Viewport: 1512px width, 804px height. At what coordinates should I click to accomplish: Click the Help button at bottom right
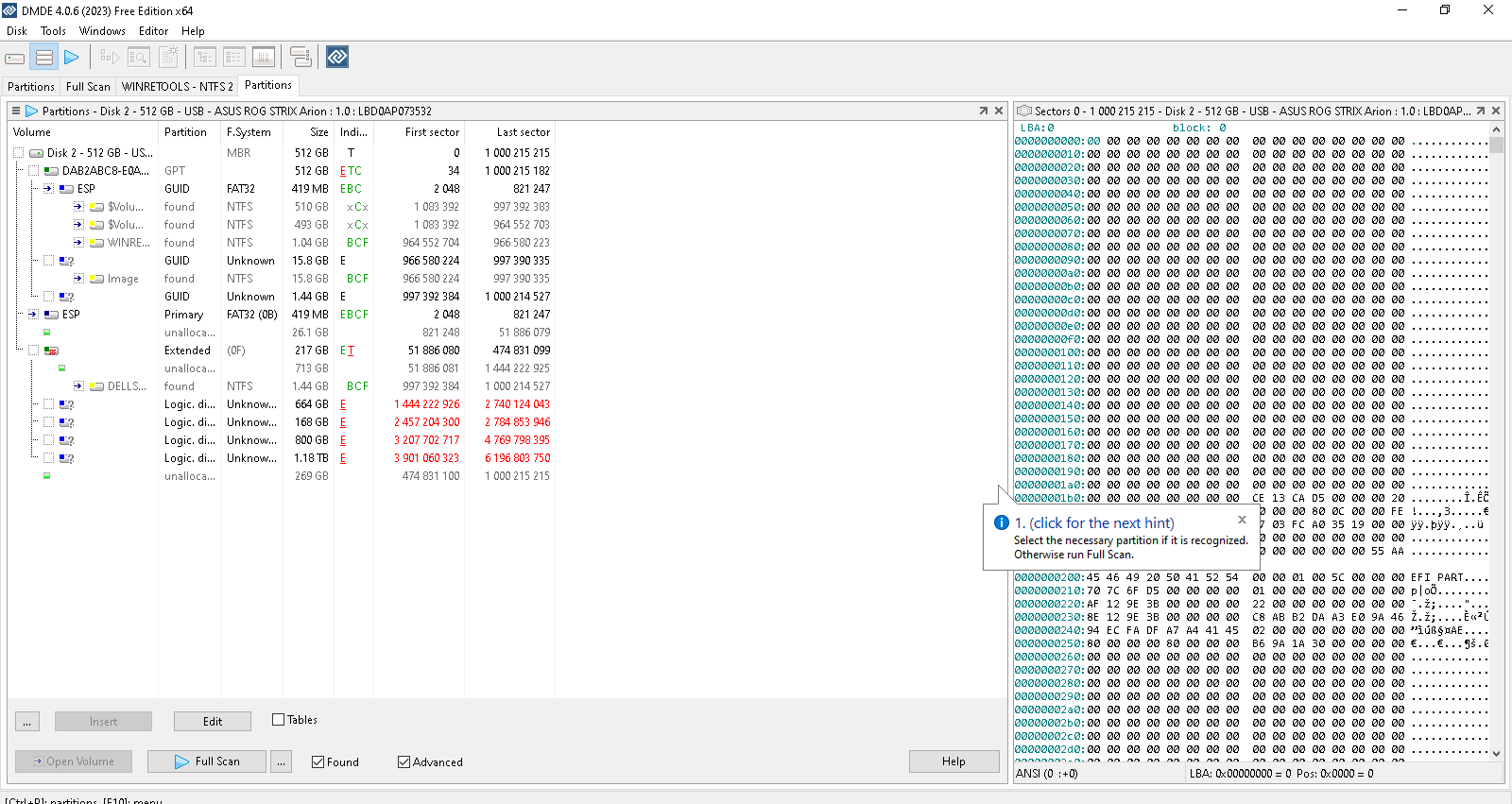tap(954, 761)
